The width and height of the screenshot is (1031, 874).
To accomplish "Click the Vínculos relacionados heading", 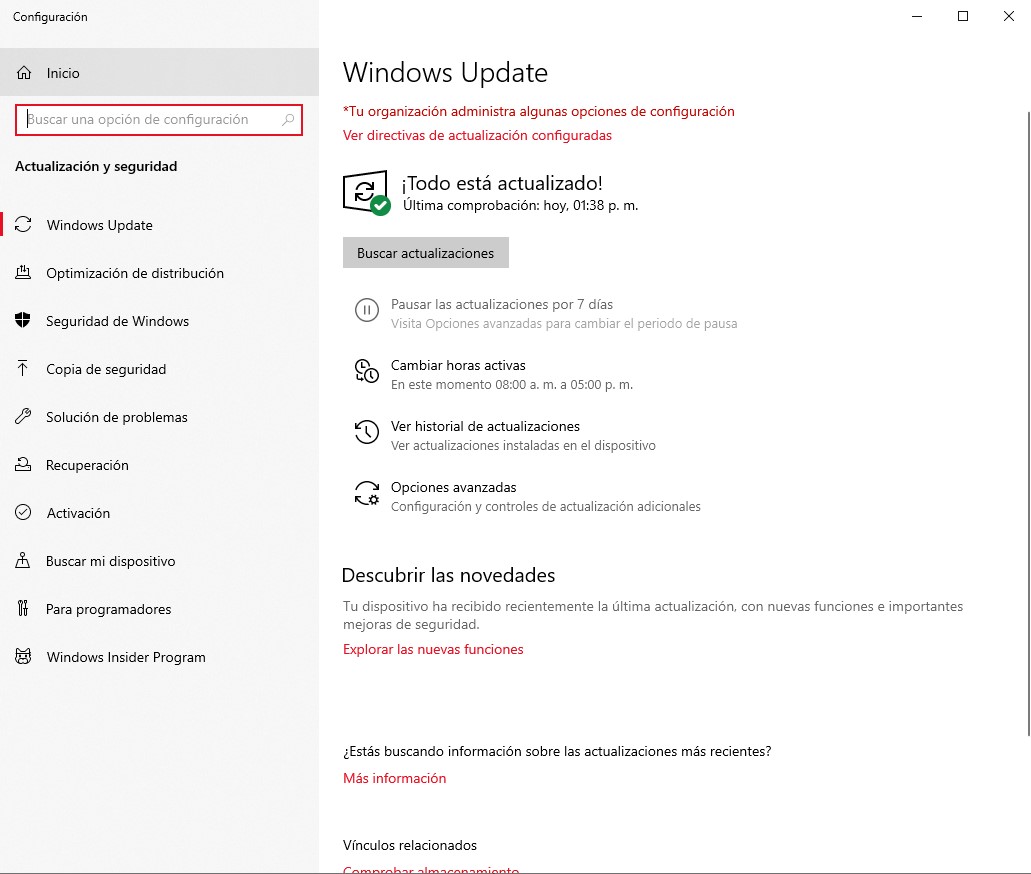I will point(410,846).
